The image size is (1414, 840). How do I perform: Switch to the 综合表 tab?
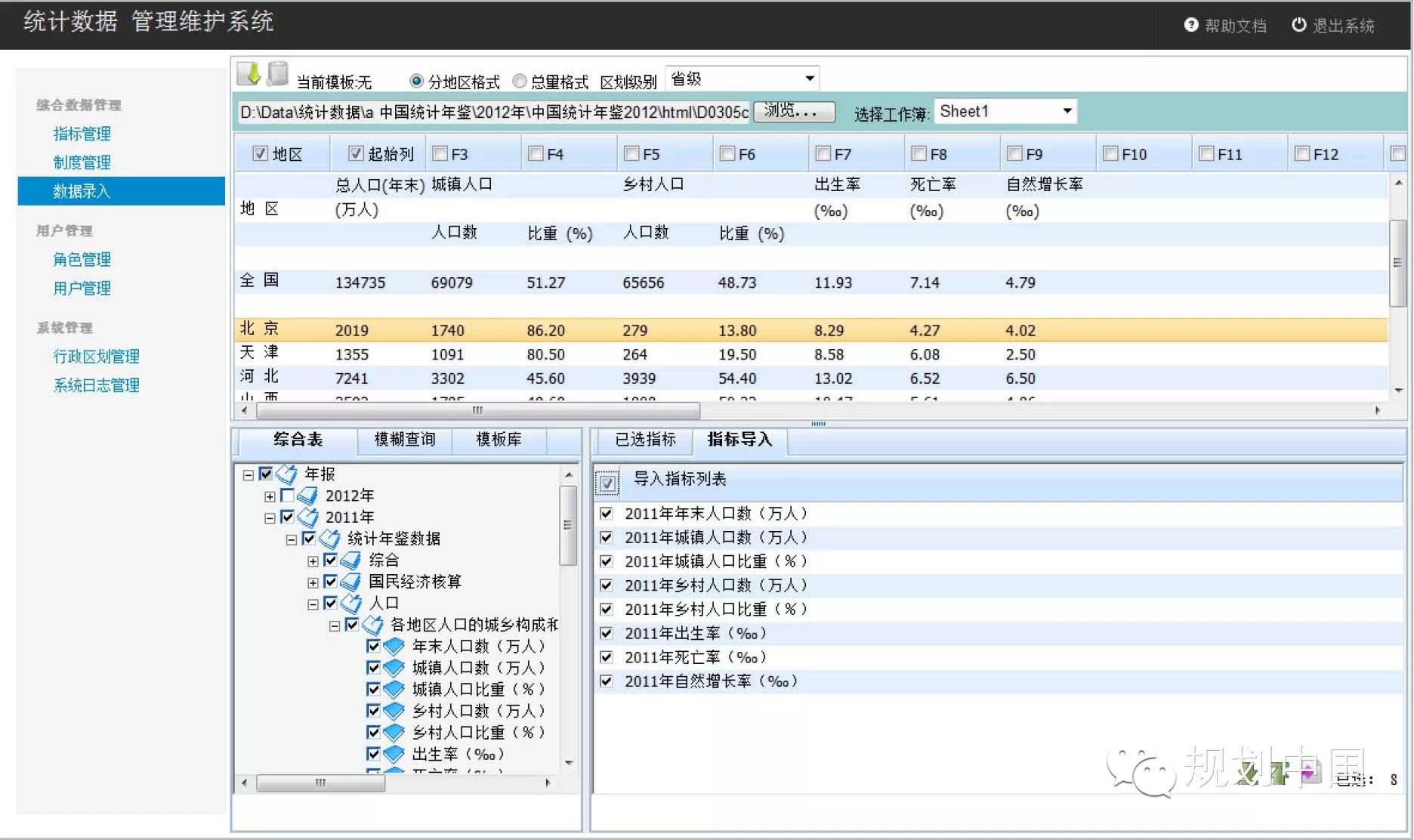coord(298,440)
